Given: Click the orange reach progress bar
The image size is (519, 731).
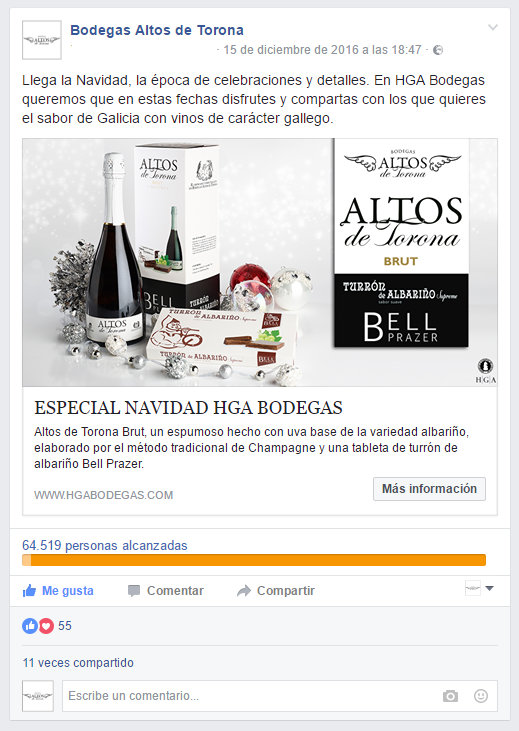Looking at the screenshot, I should pyautogui.click(x=254, y=560).
